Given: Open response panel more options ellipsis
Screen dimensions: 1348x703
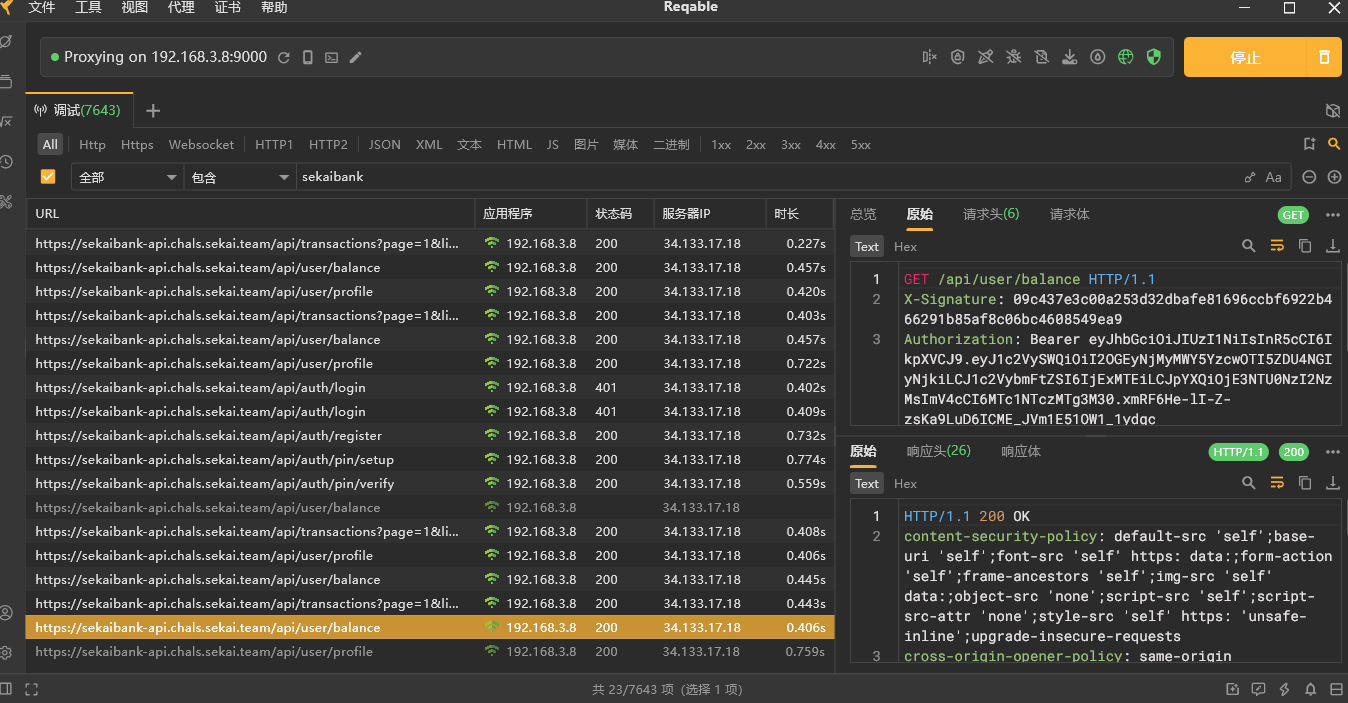Looking at the screenshot, I should tap(1332, 451).
